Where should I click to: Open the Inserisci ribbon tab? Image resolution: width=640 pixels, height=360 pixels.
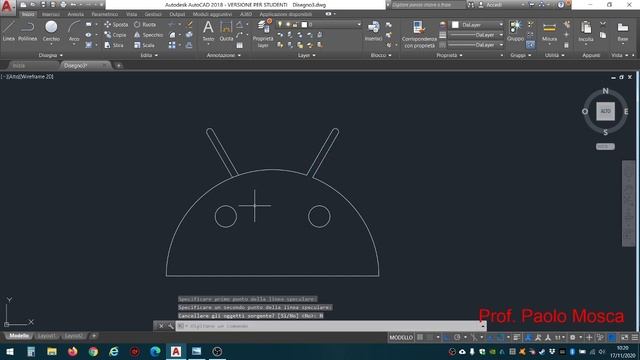tap(51, 14)
